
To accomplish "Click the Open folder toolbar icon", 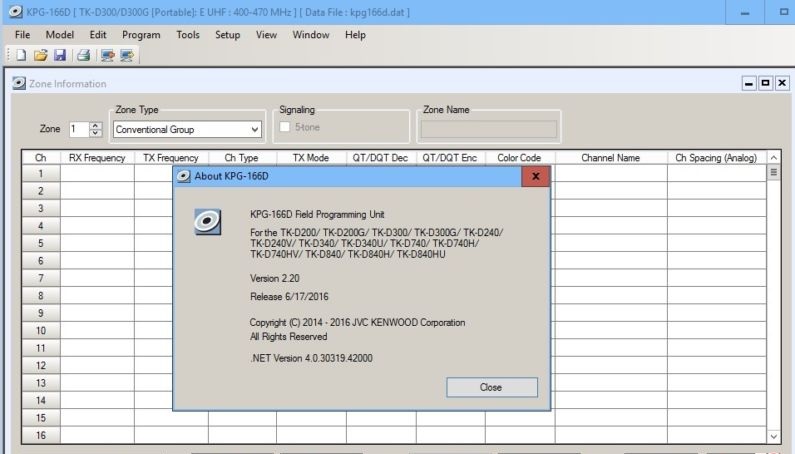I will [41, 55].
